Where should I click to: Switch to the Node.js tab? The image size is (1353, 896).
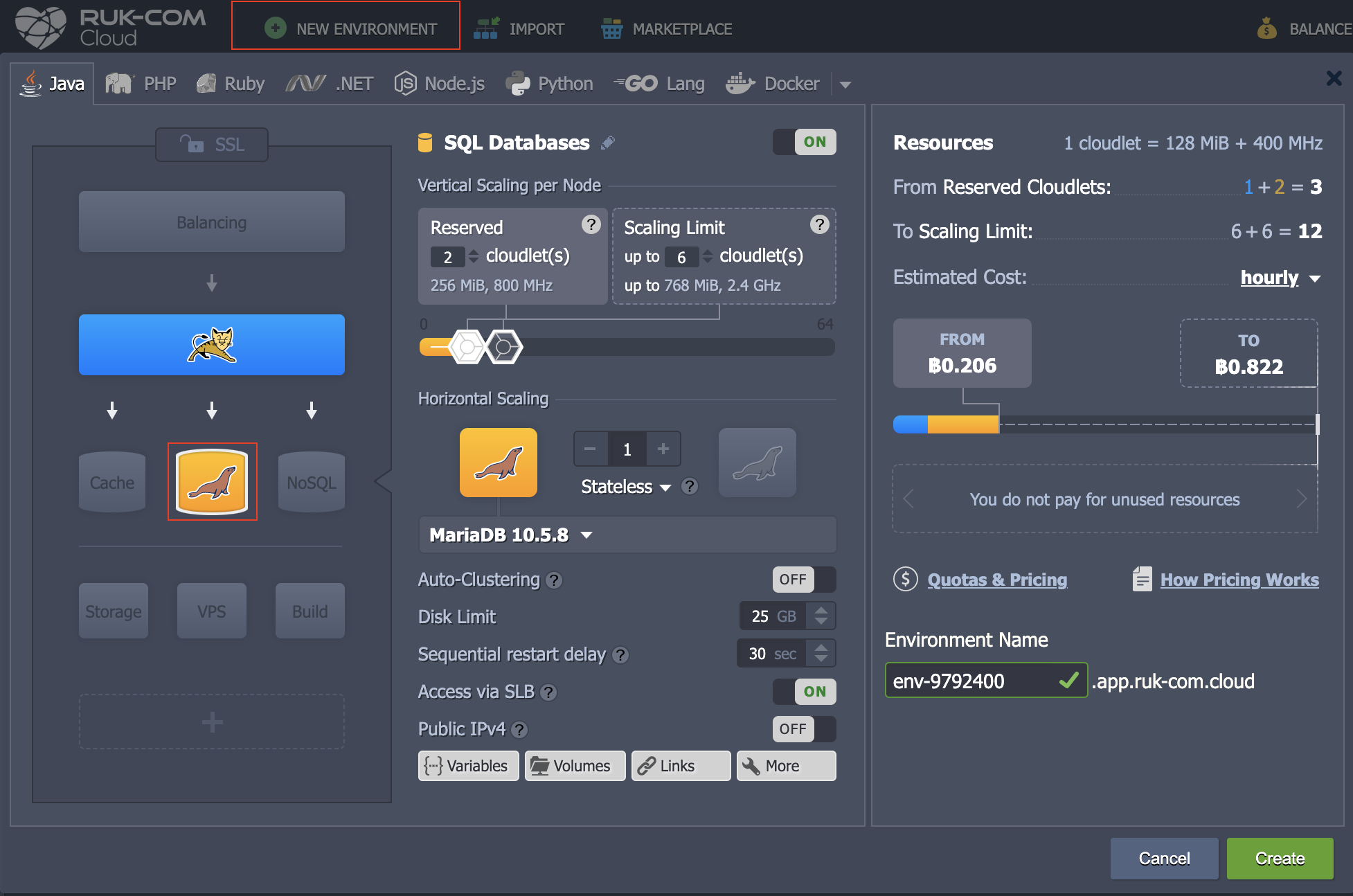click(x=440, y=84)
